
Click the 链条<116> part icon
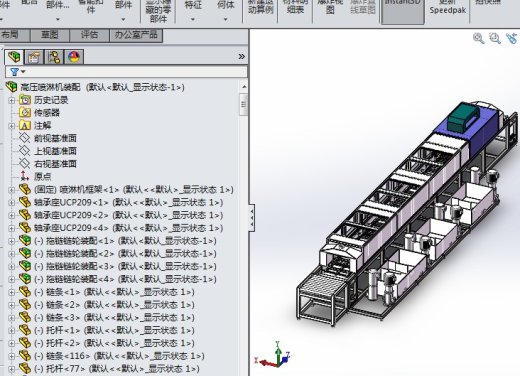[25, 356]
